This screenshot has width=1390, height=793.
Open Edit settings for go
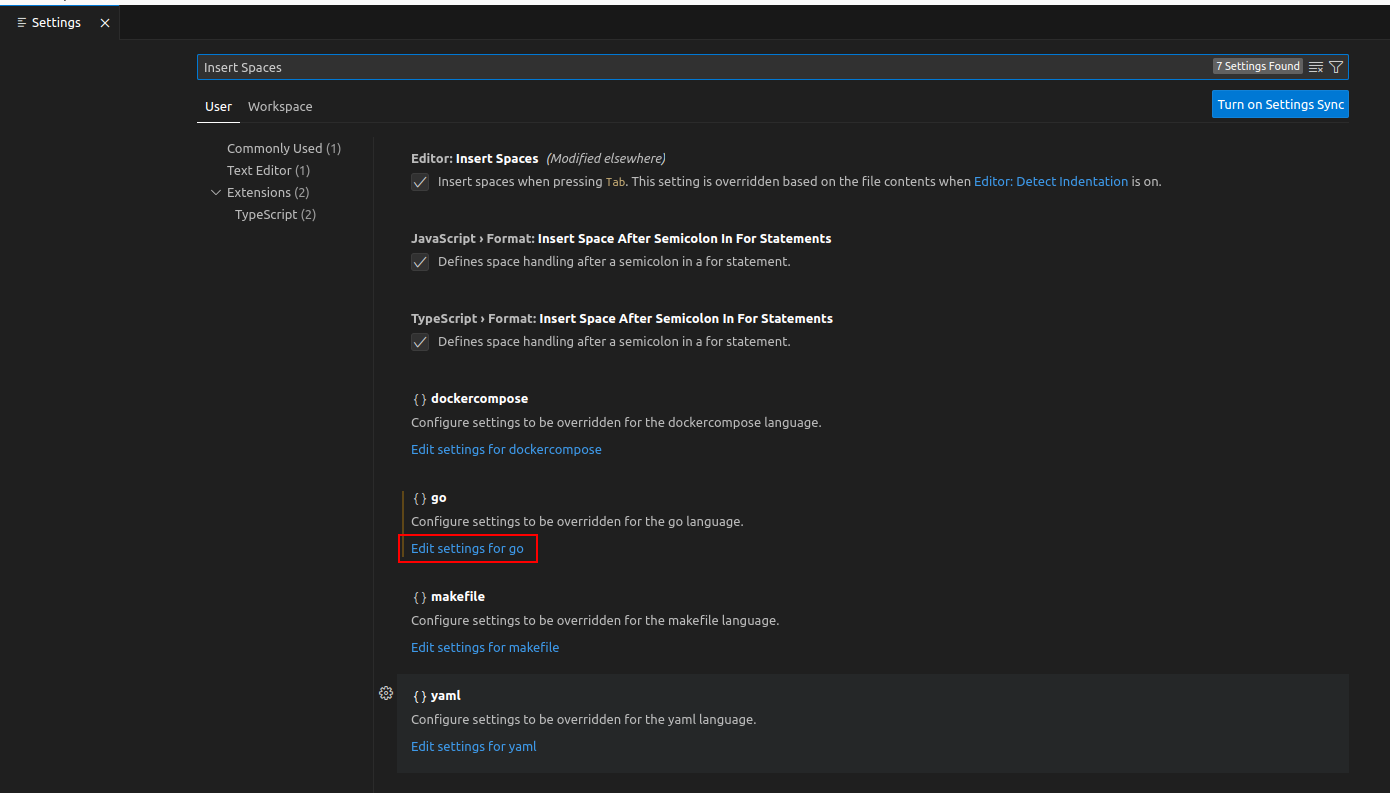click(x=467, y=548)
